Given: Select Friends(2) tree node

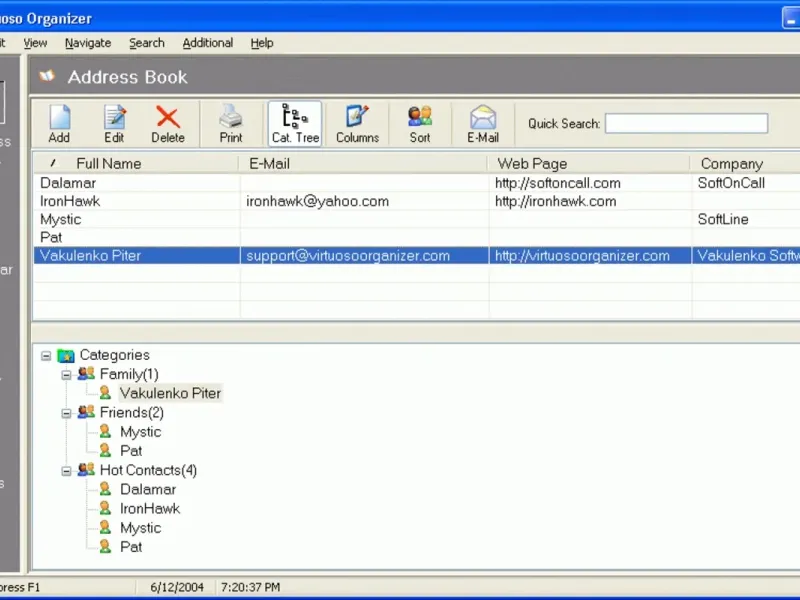Looking at the screenshot, I should coord(132,412).
